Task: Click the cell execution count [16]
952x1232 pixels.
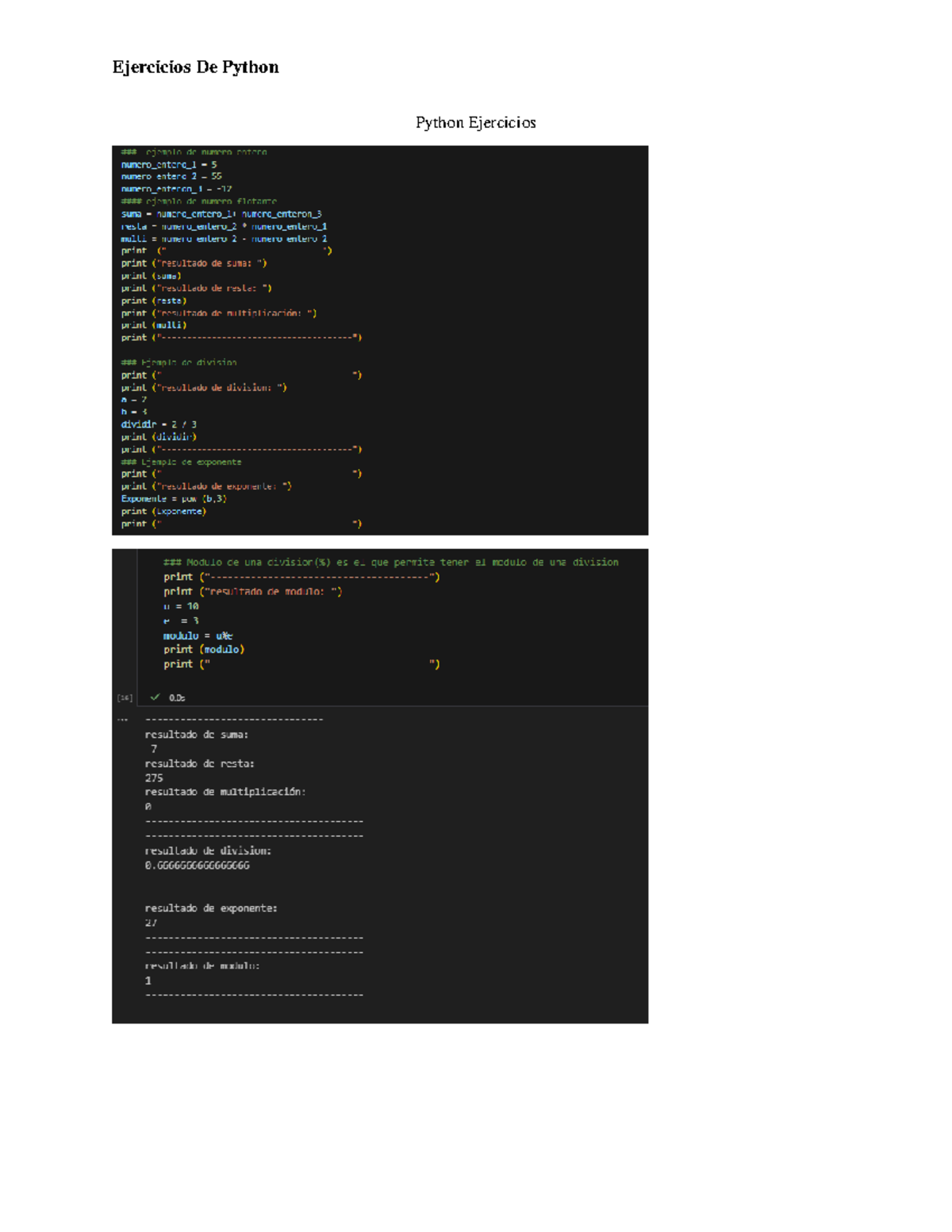Action: 125,698
